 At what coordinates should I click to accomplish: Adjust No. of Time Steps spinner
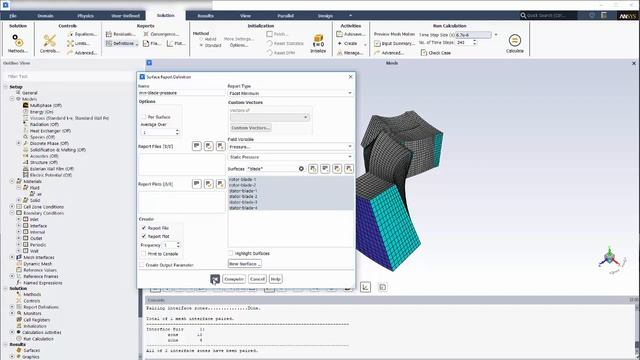tap(474, 42)
